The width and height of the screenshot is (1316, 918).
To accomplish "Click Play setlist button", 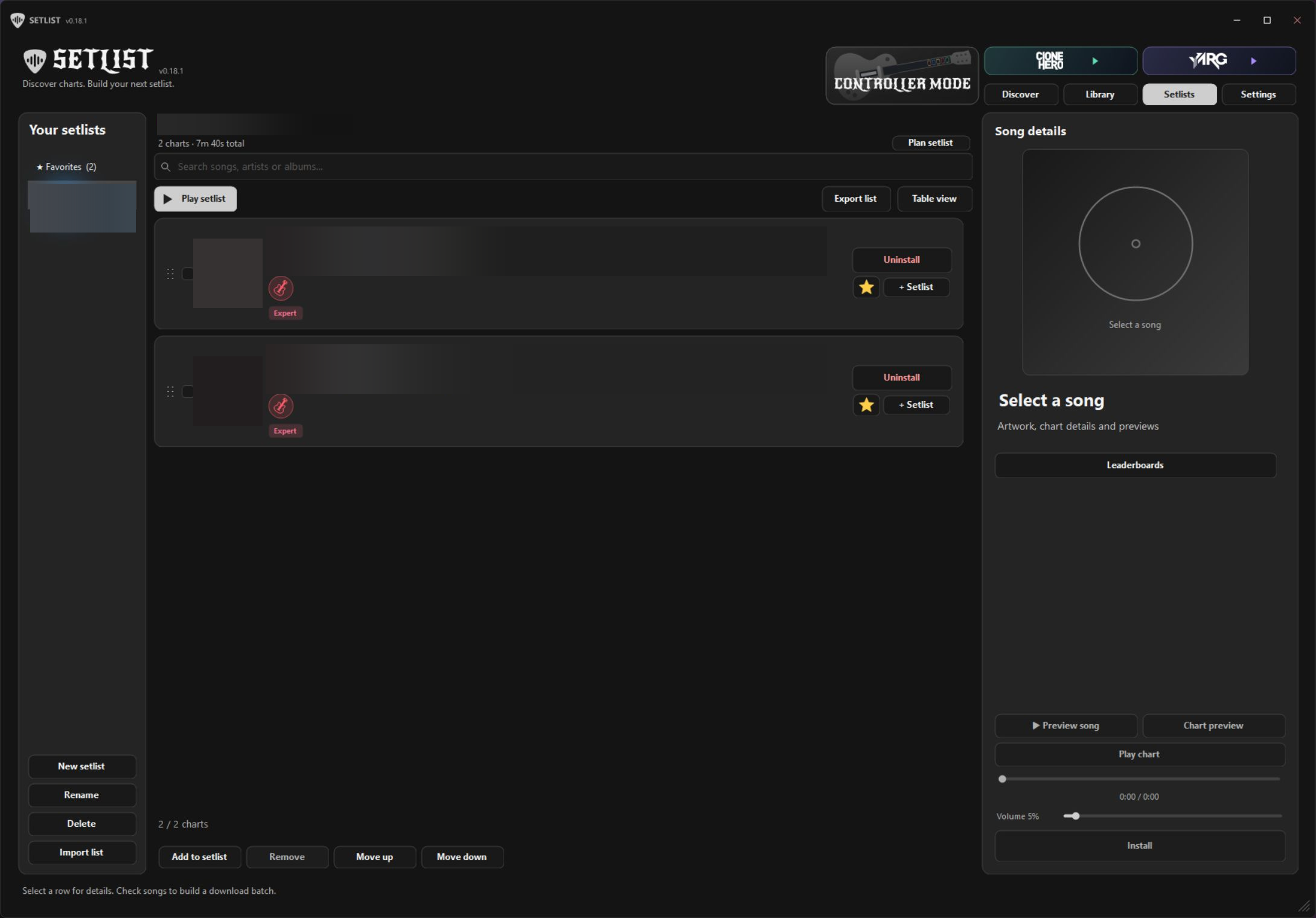I will (195, 199).
